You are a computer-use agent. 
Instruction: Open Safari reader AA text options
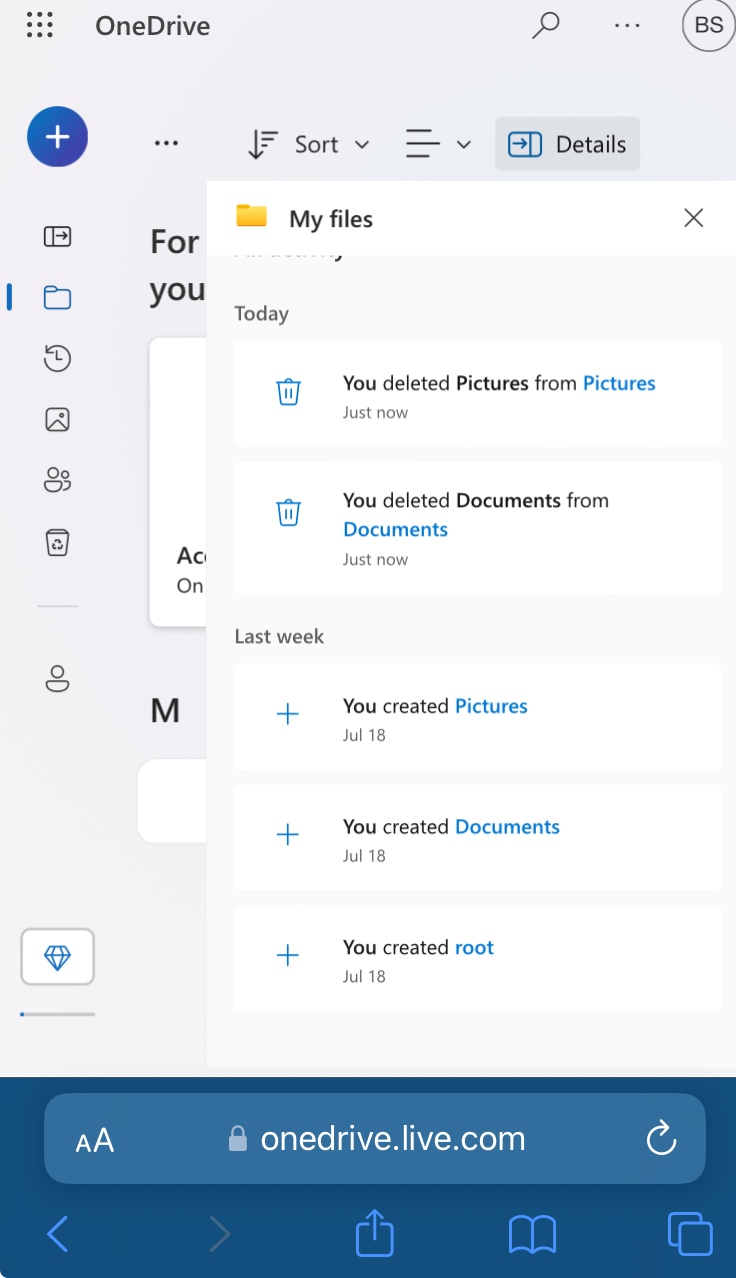[95, 1139]
